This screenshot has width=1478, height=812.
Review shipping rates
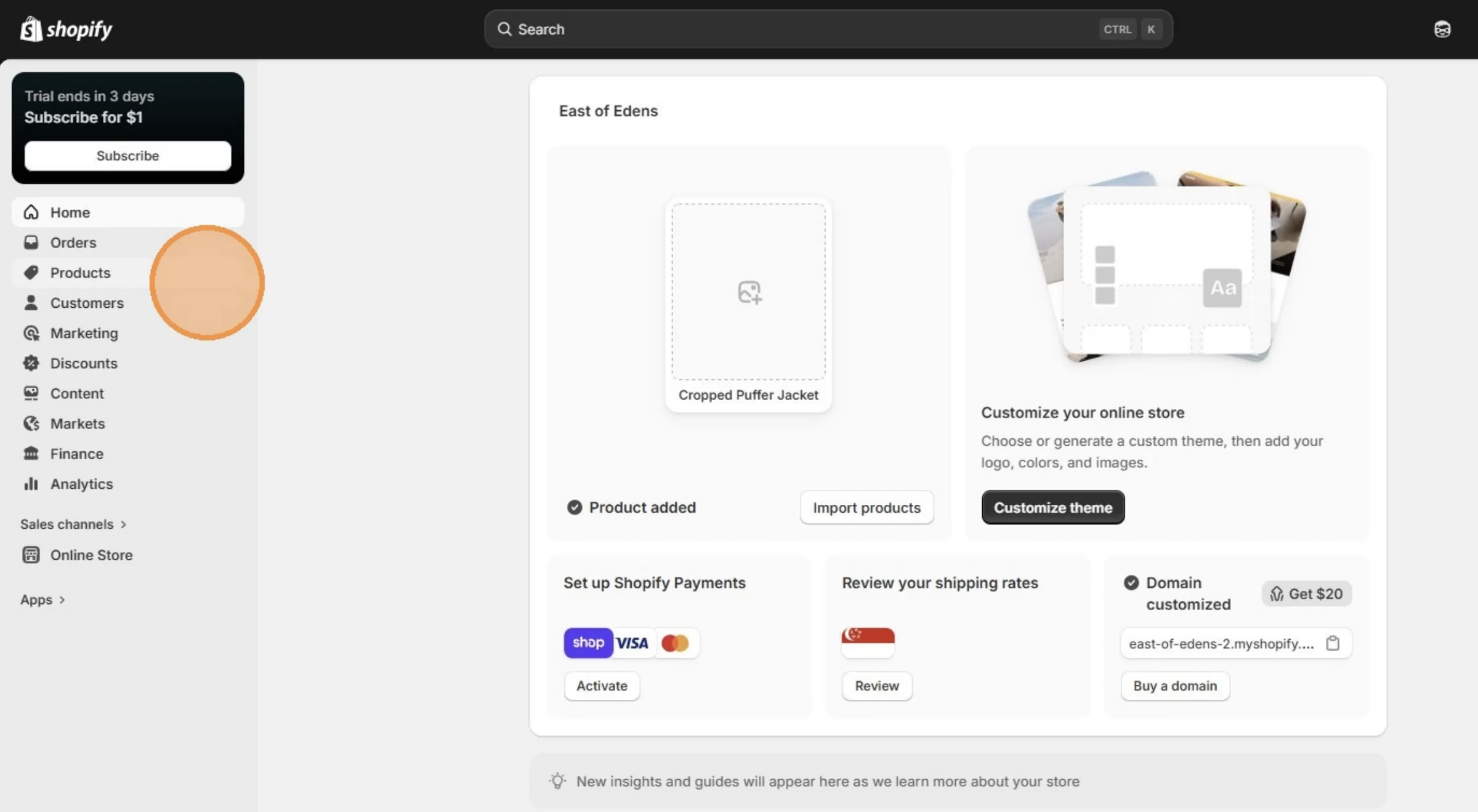pos(877,686)
